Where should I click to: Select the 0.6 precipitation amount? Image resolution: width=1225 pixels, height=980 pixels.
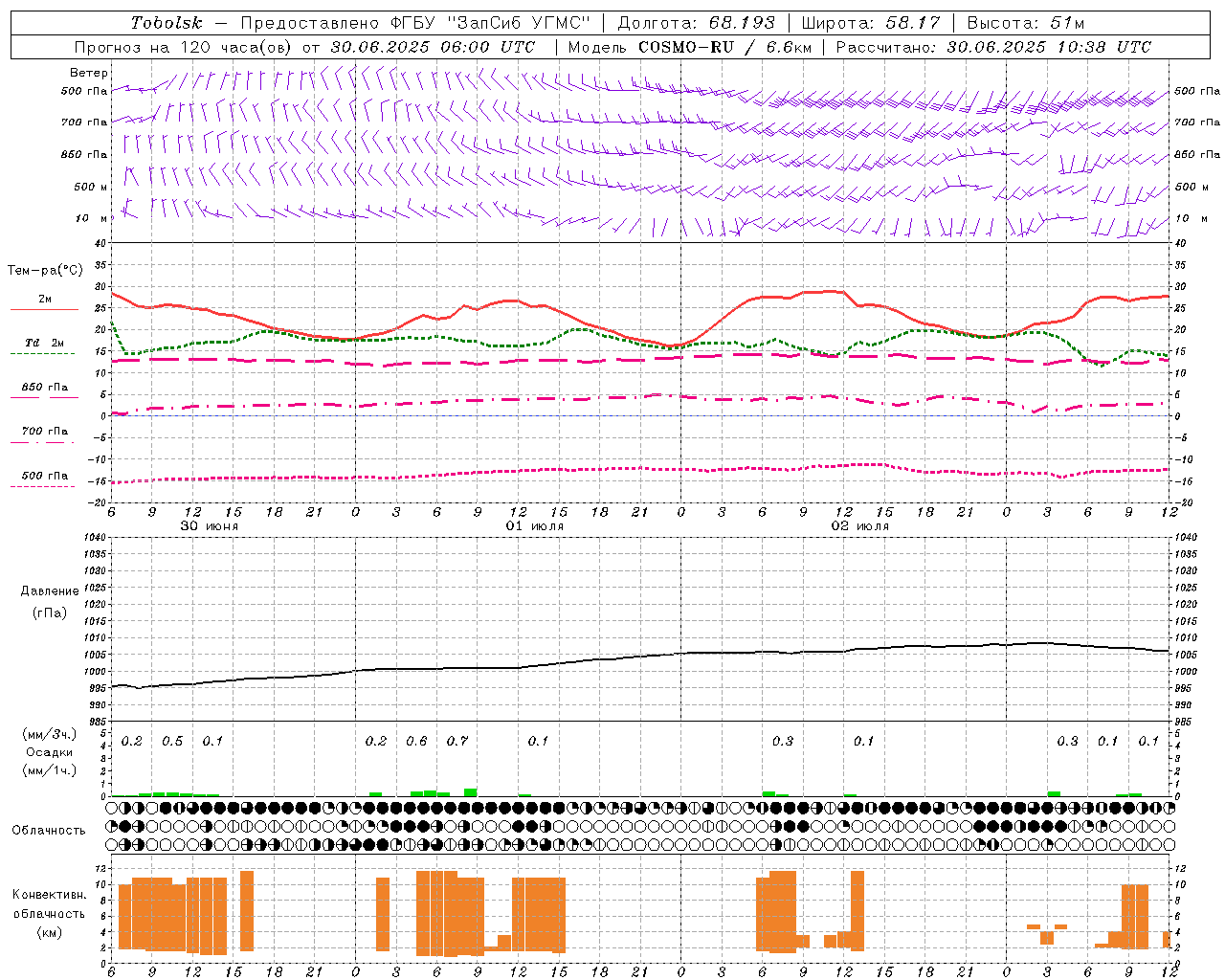pyautogui.click(x=416, y=742)
